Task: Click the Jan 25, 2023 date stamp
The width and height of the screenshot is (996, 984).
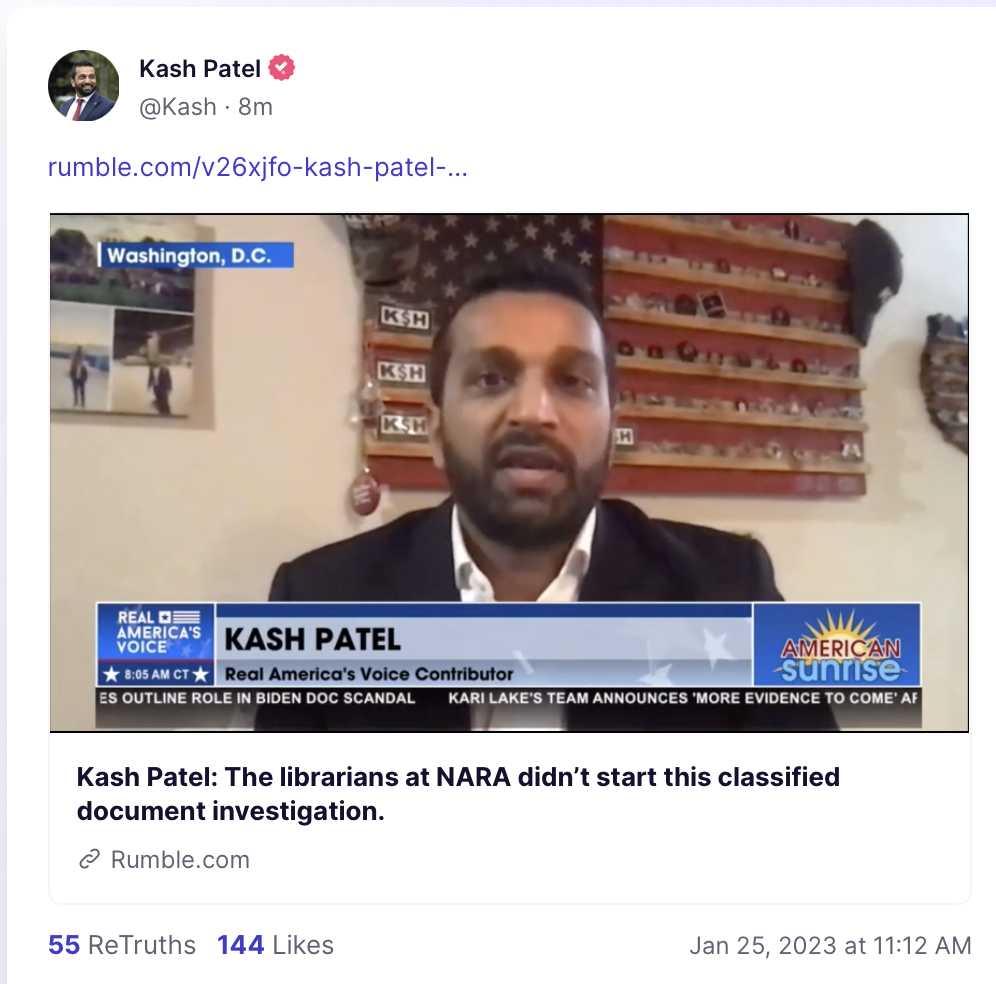Action: click(x=830, y=945)
